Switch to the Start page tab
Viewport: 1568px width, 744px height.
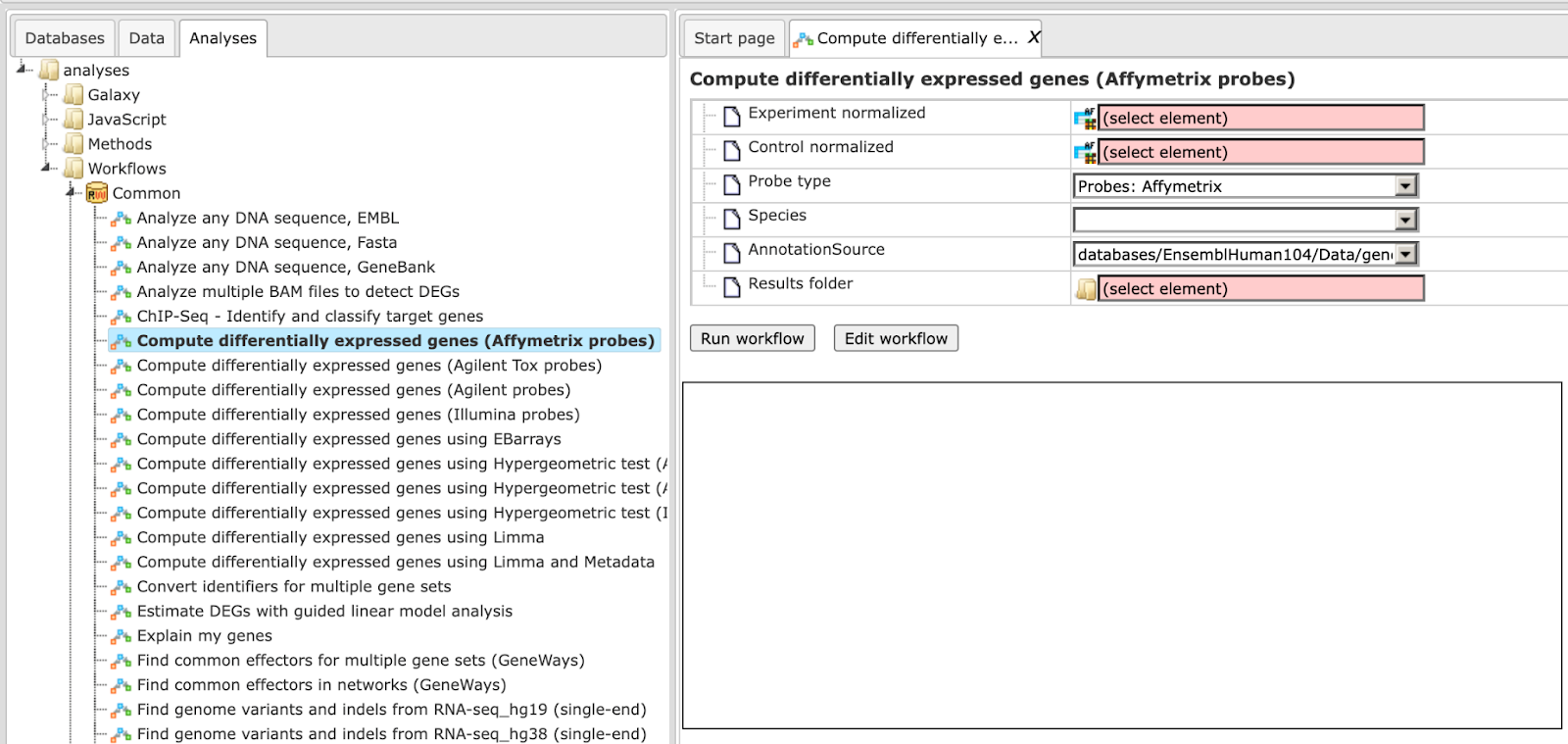click(734, 38)
